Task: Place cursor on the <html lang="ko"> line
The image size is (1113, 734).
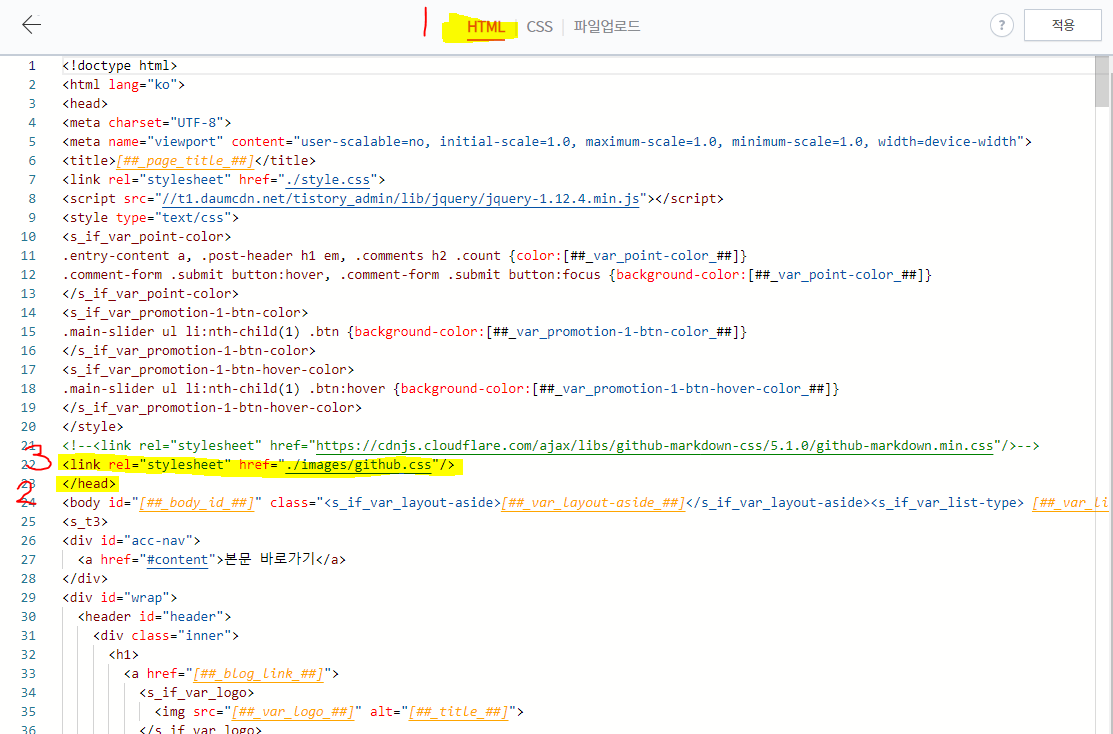Action: 124,84
